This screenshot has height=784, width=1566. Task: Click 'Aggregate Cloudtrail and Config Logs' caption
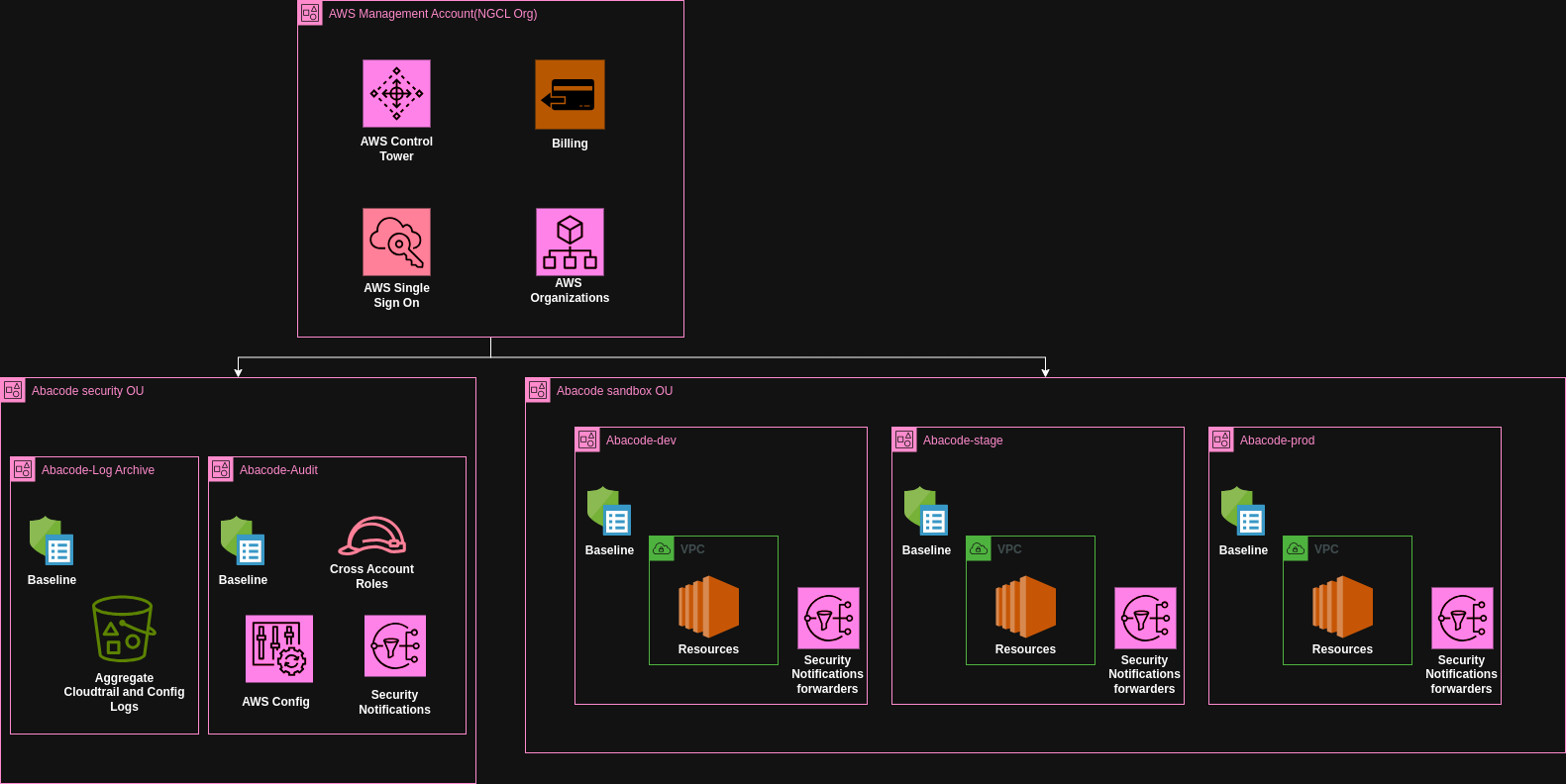point(124,692)
